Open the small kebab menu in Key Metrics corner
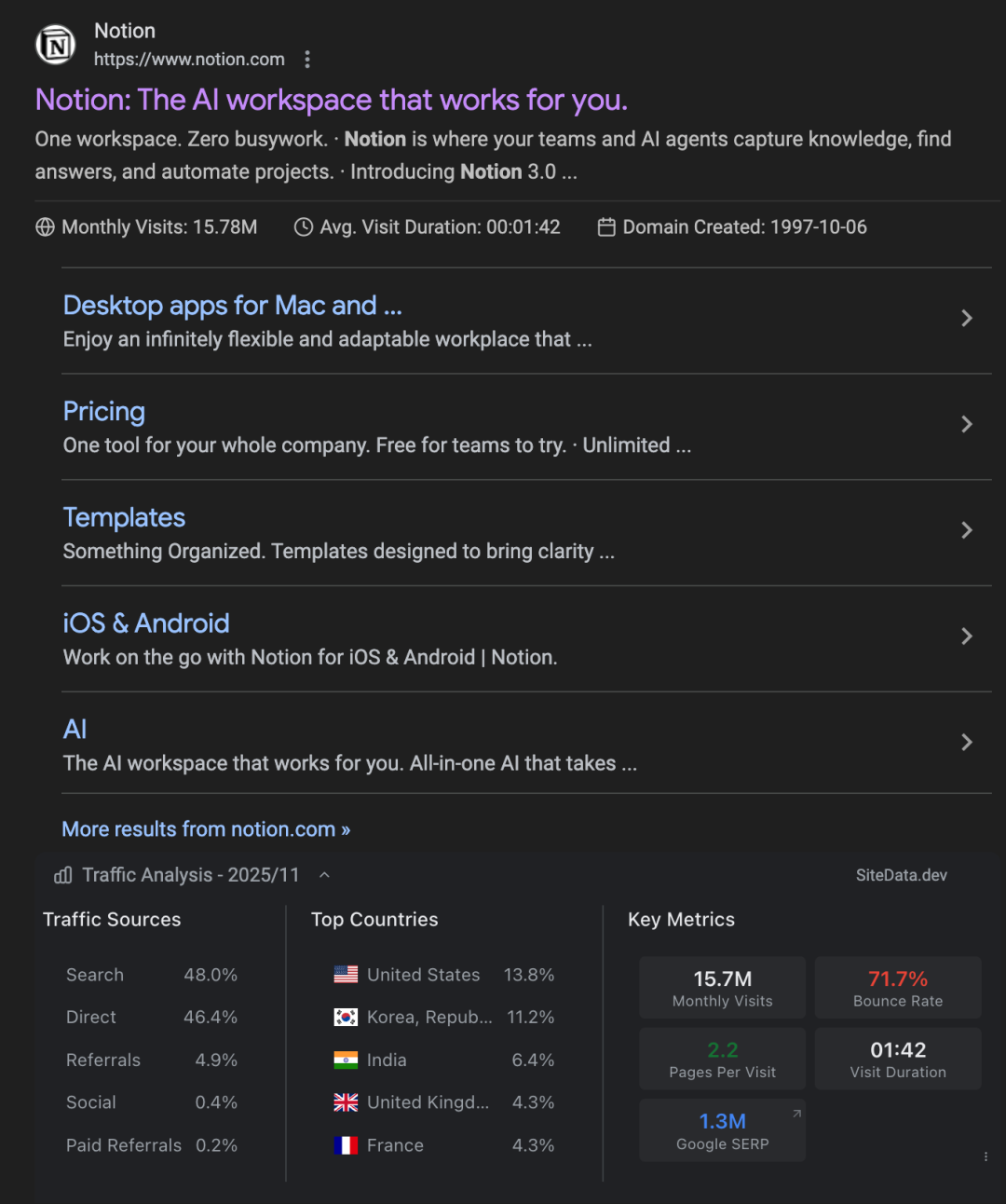The width and height of the screenshot is (1006, 1204). click(x=986, y=1156)
